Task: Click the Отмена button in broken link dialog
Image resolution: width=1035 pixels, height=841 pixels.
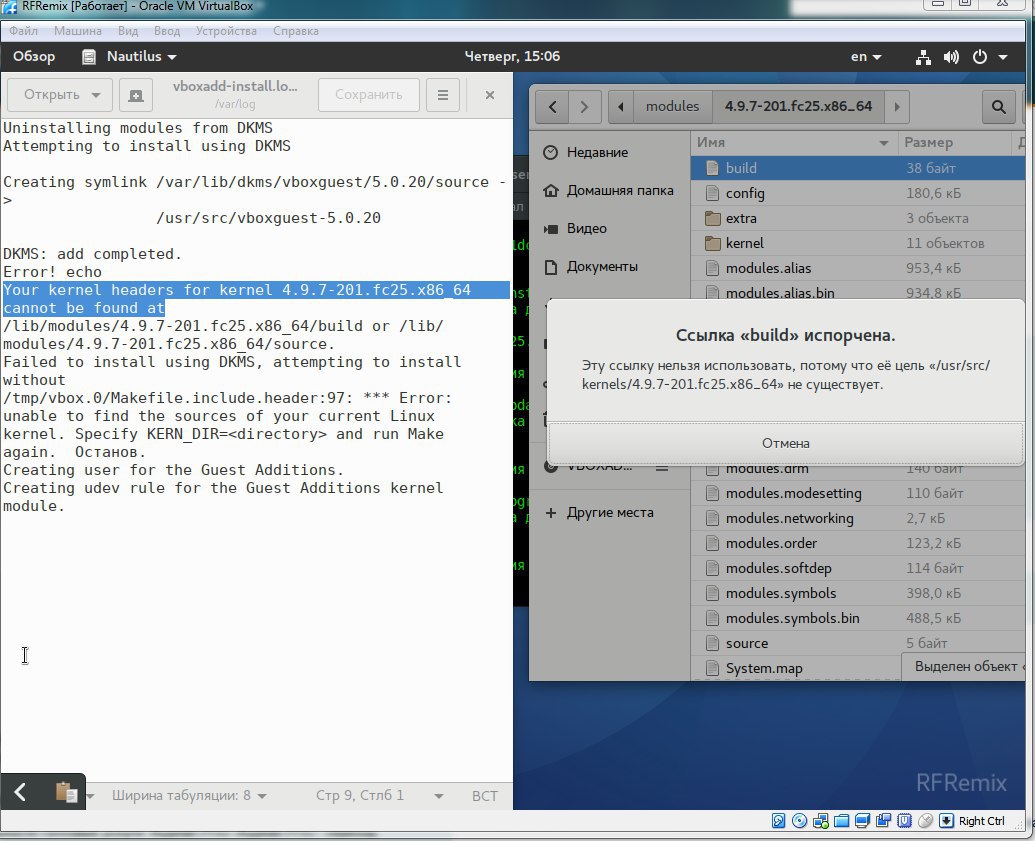Action: (x=785, y=444)
